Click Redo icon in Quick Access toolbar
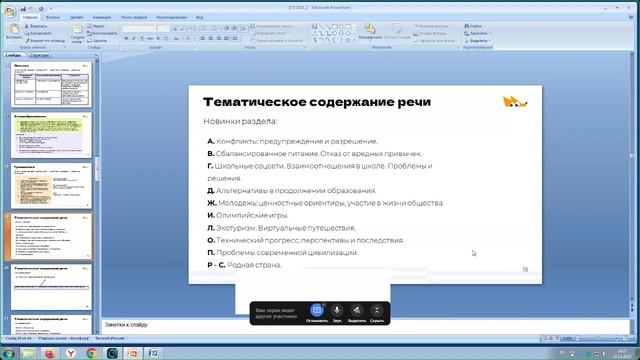Screen dimensions: 640x360 point(41,9)
